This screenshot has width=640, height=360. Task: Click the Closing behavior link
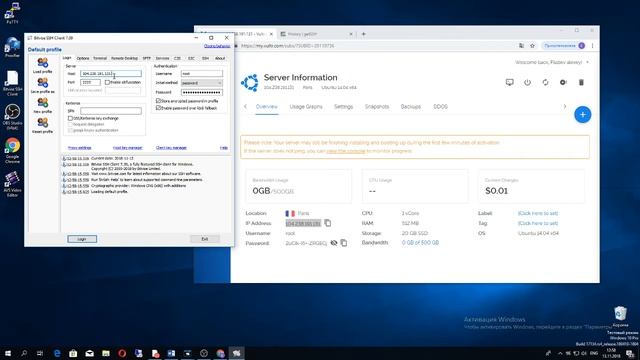click(217, 46)
